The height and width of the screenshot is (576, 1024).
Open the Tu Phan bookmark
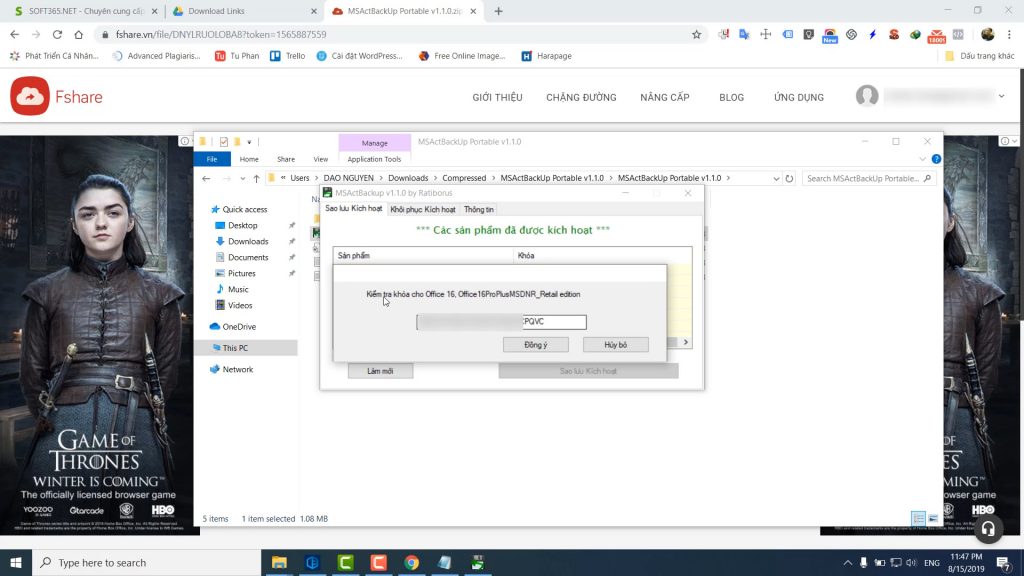pos(238,56)
